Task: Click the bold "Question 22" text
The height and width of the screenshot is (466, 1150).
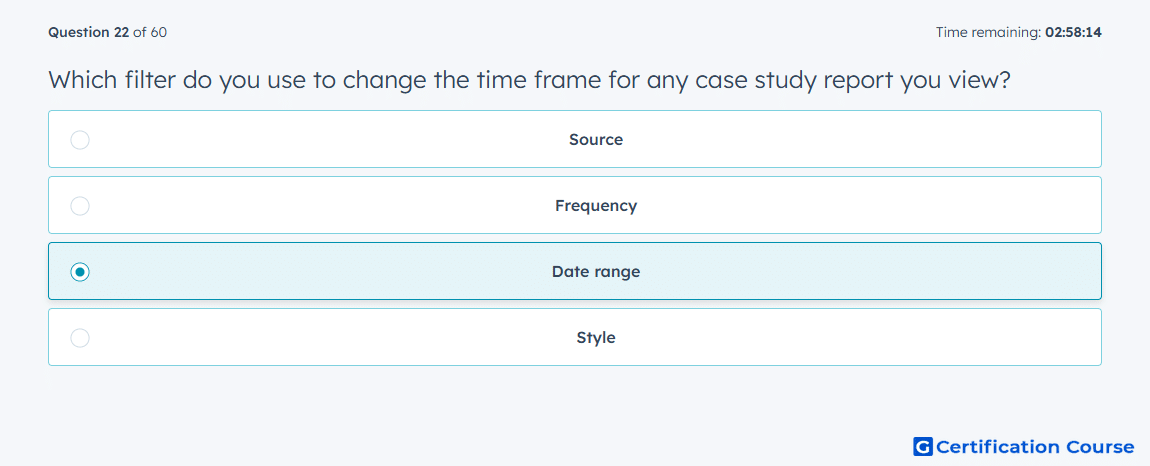Action: point(89,32)
